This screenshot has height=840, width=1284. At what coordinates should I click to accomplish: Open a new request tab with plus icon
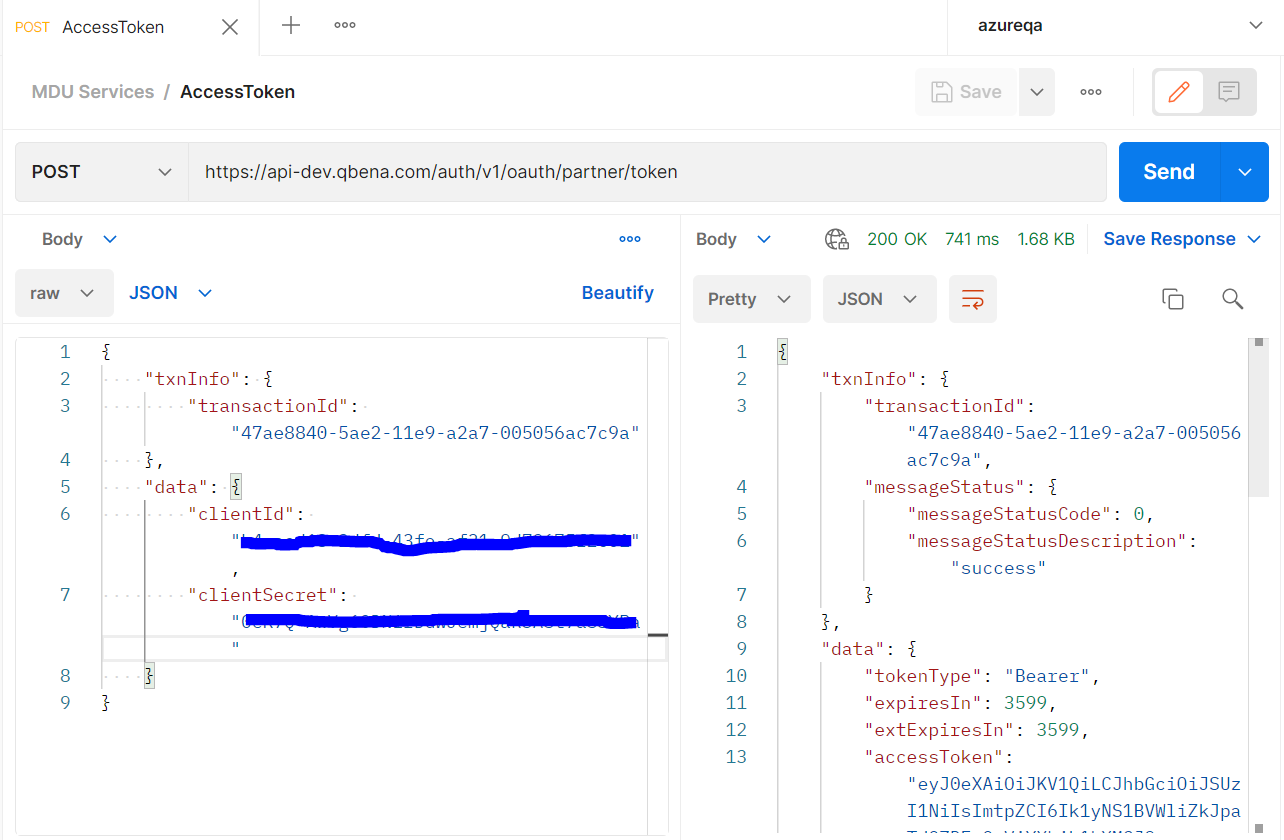[291, 26]
